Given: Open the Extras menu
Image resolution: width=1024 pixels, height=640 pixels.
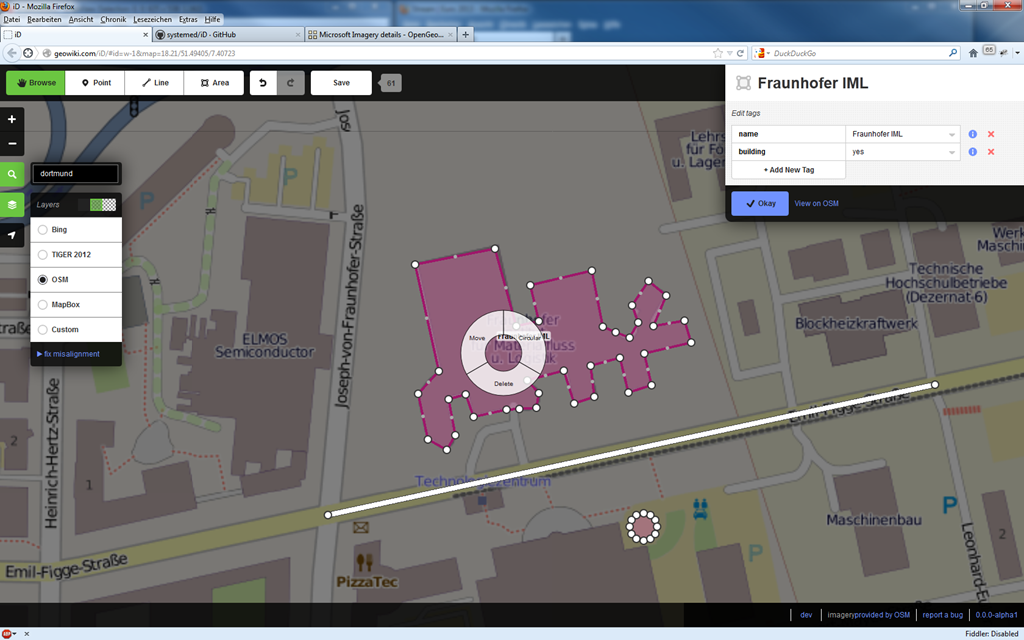Looking at the screenshot, I should [x=188, y=20].
